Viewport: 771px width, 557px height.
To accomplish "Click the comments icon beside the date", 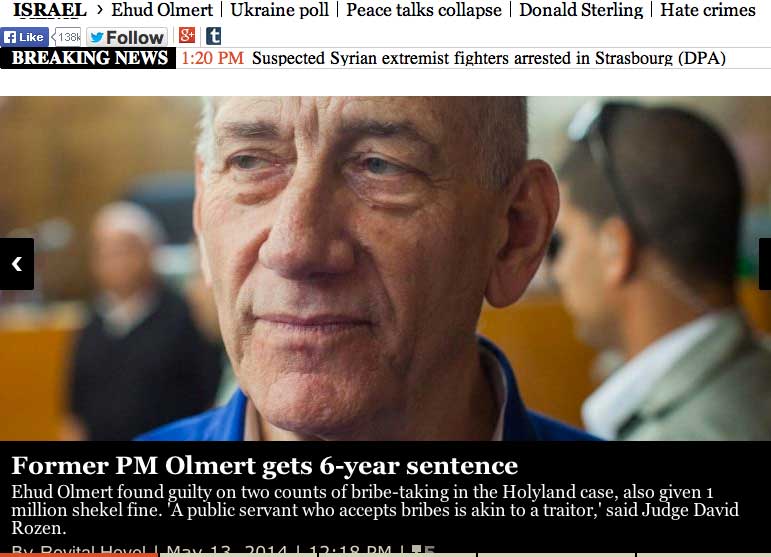I will click(423, 550).
